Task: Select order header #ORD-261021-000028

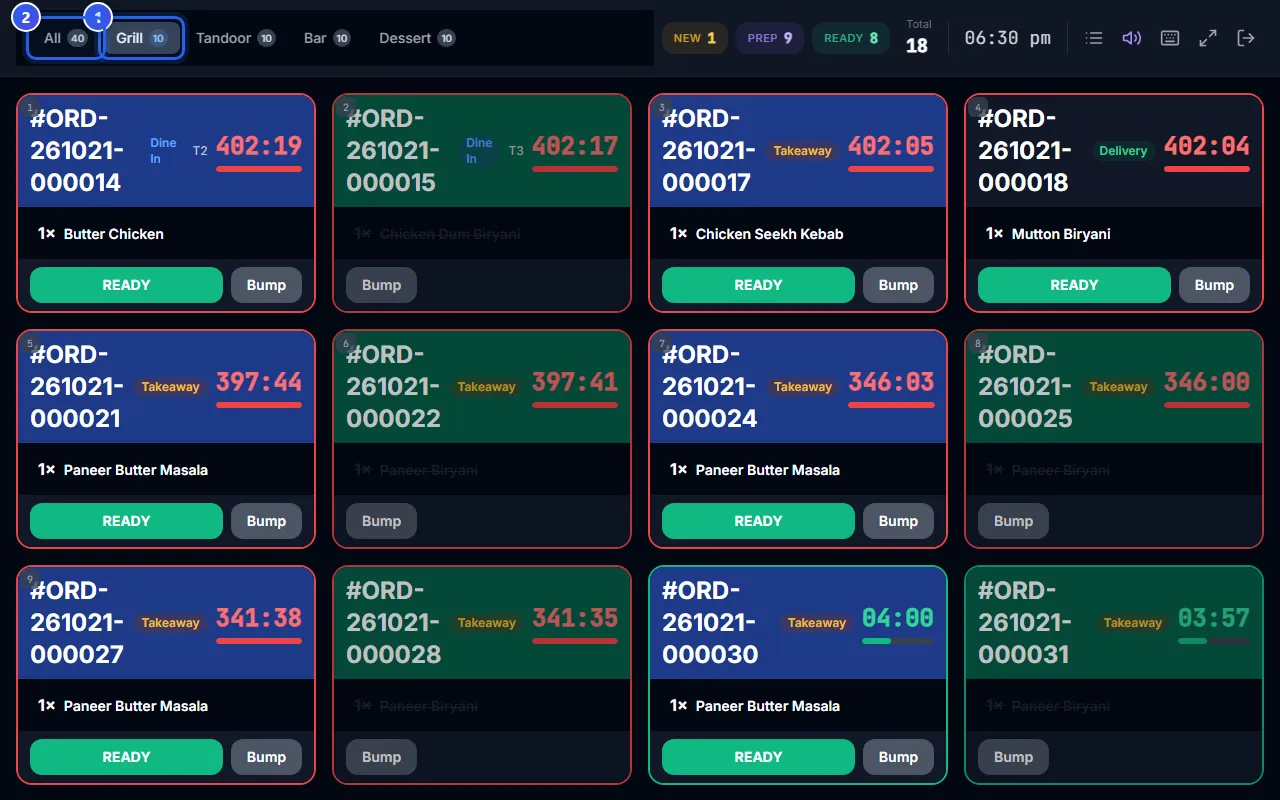Action: [x=394, y=622]
